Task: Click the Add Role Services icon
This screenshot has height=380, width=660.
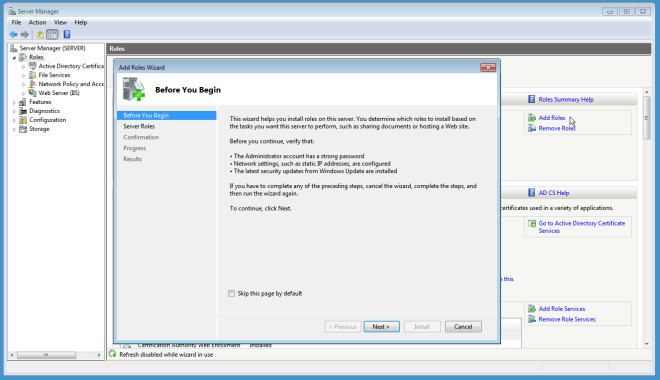Action: pos(532,308)
